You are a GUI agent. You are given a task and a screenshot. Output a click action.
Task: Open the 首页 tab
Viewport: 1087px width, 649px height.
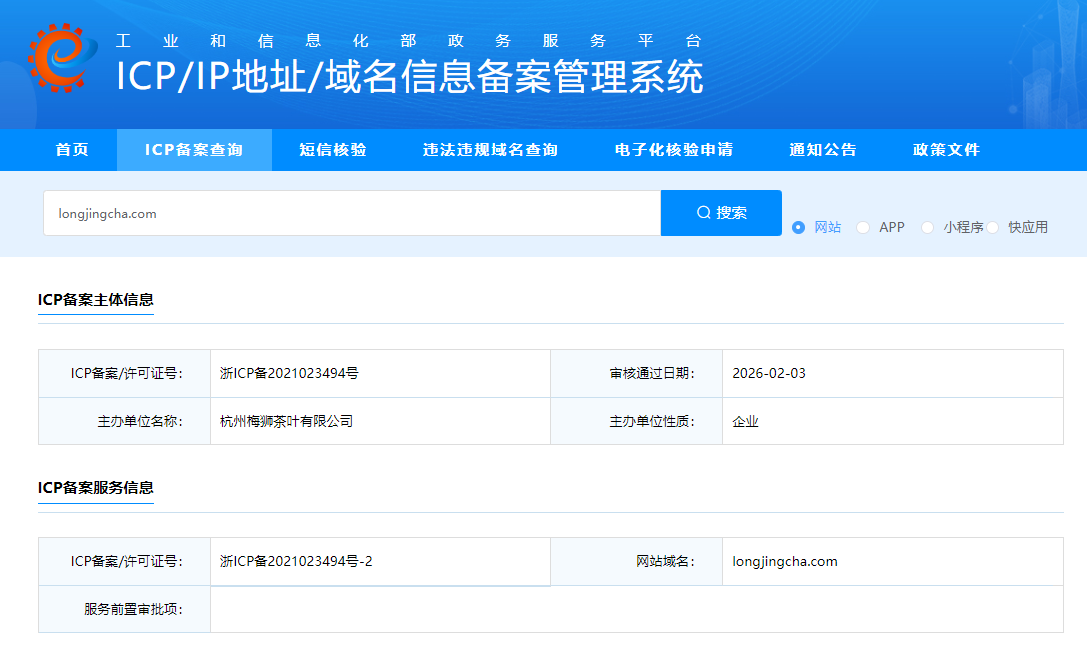(x=72, y=150)
